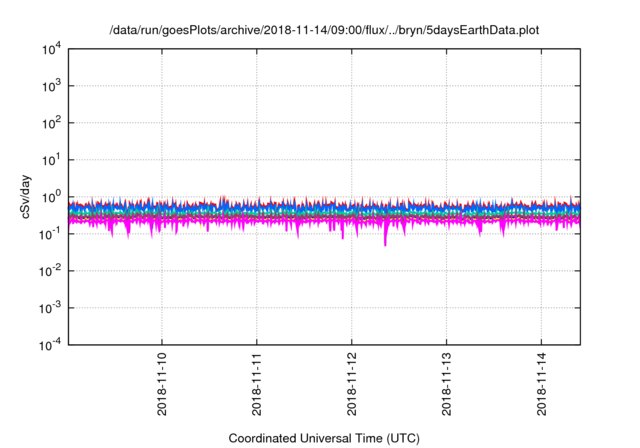Image resolution: width=640 pixels, height=448 pixels.
Task: Select the 10^-4 y-axis label
Action: point(50,346)
